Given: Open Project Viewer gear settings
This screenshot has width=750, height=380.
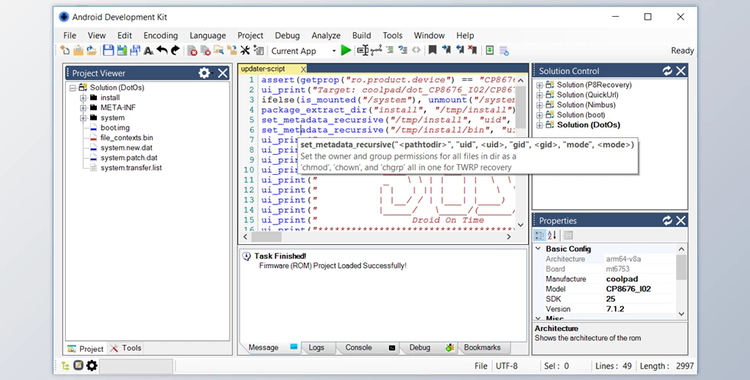Looking at the screenshot, I should point(204,73).
